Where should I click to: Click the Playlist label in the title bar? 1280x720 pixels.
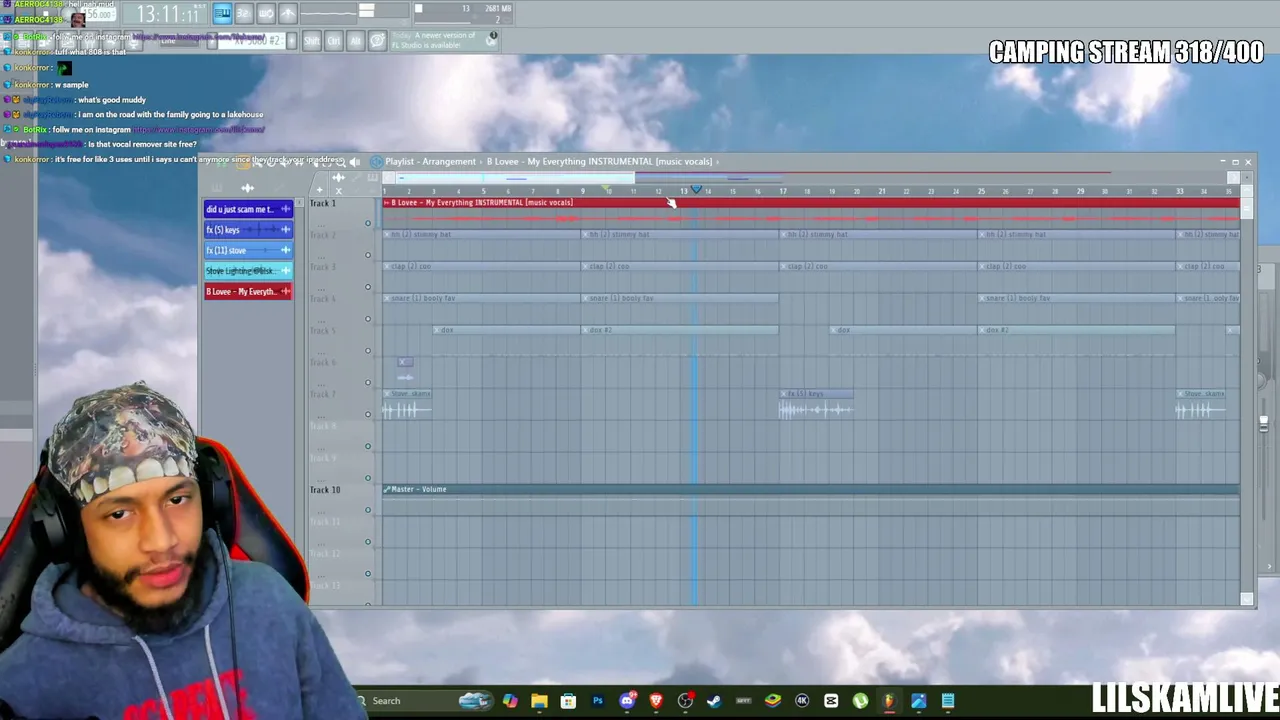(399, 161)
